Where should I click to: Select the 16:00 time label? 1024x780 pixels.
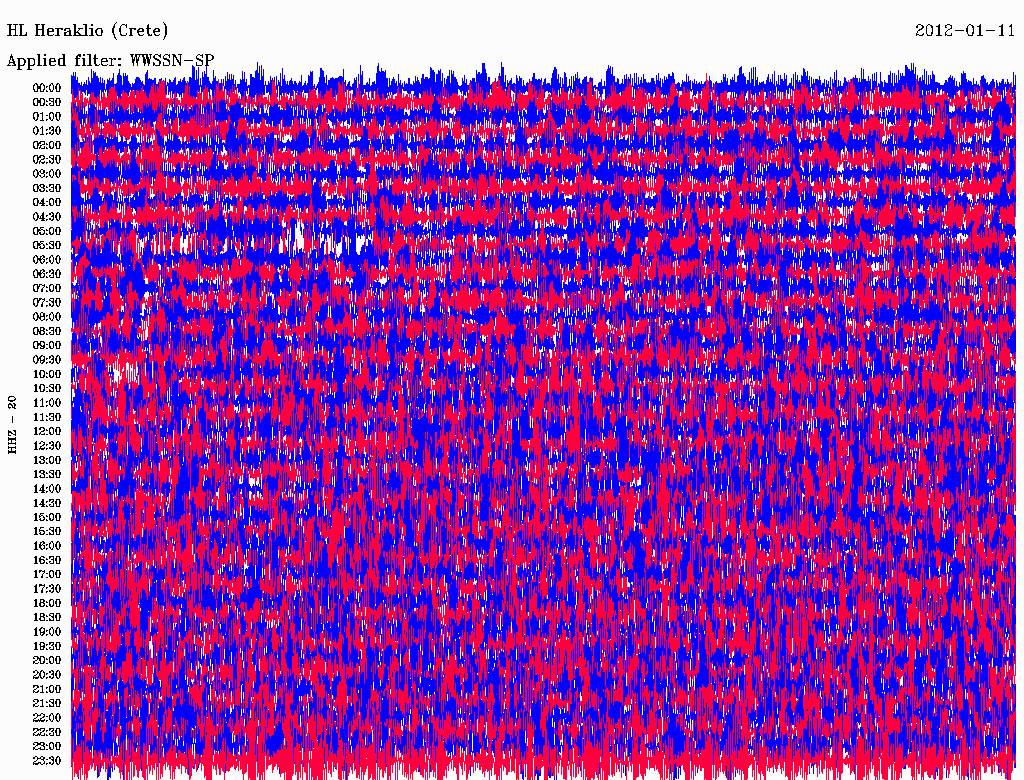(x=47, y=546)
